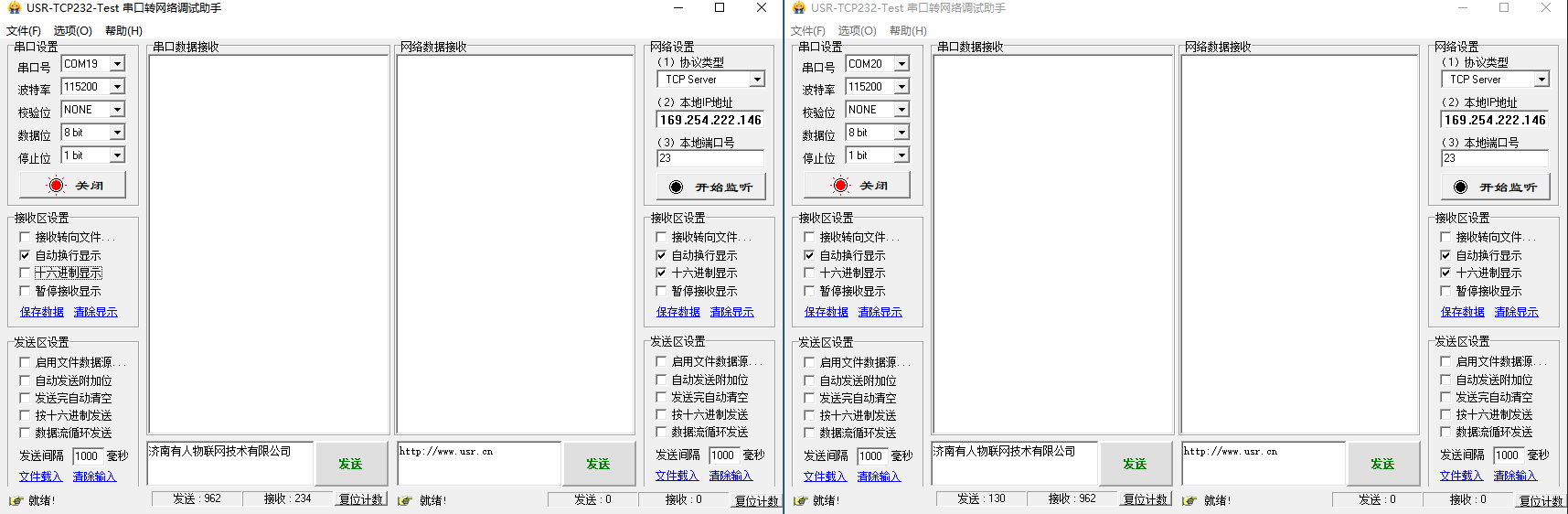Enable 自动发送附加位 in right window serial send settings

coord(809,380)
